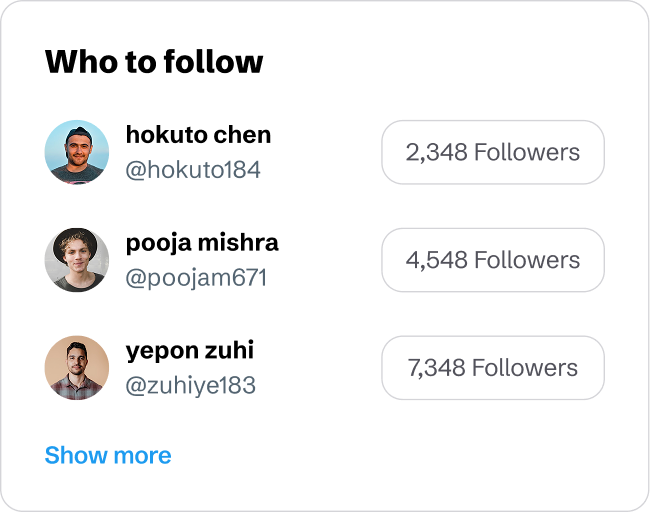Click the 4,548 Followers button
The height and width of the screenshot is (512, 650).
click(x=493, y=260)
